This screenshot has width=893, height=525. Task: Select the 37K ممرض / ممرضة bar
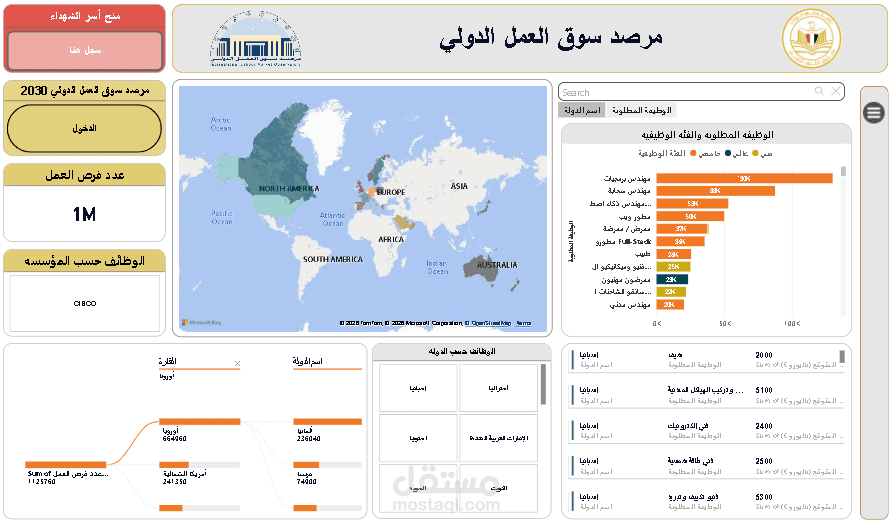(682, 229)
